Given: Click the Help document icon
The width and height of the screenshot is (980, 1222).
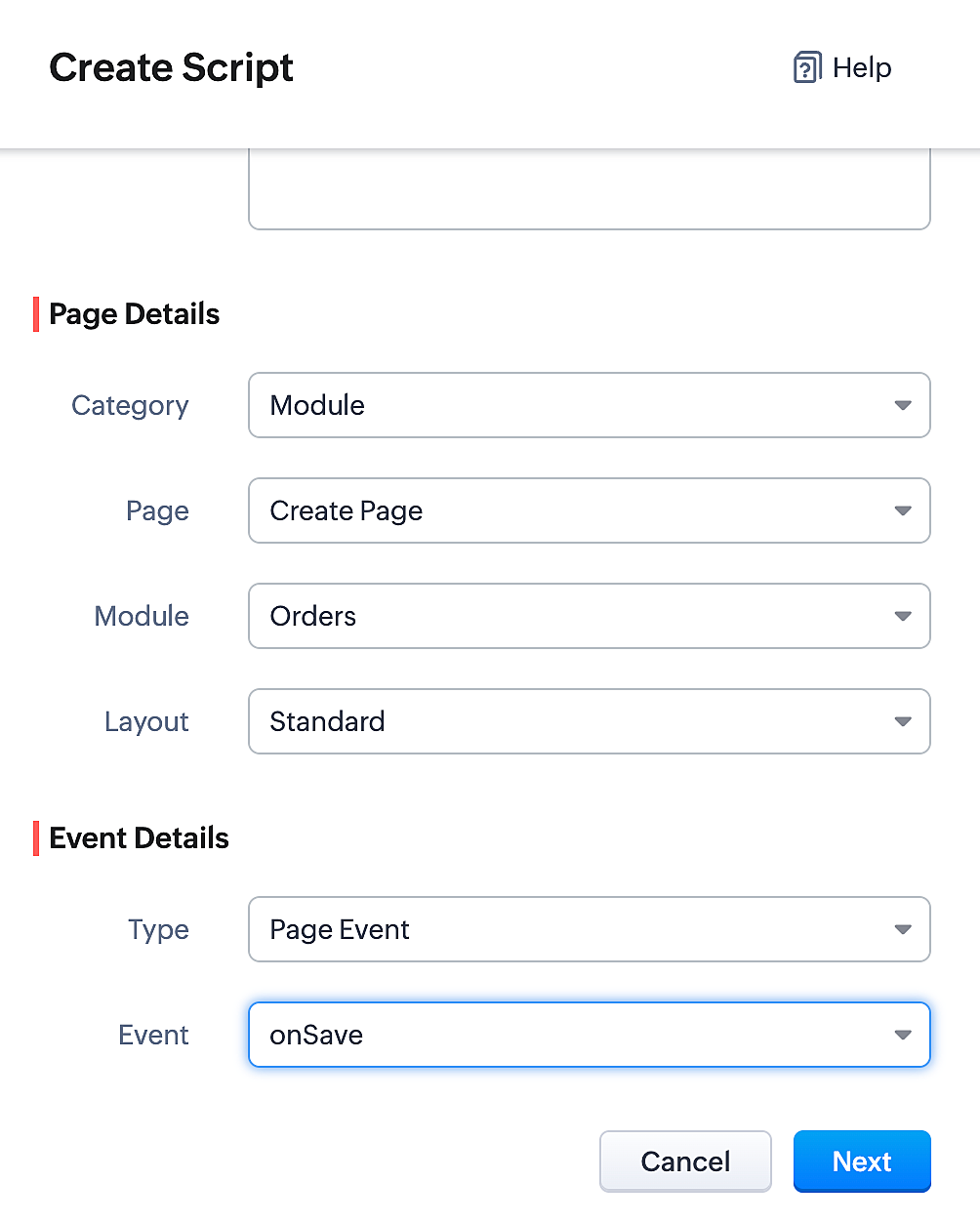Looking at the screenshot, I should coord(806,67).
